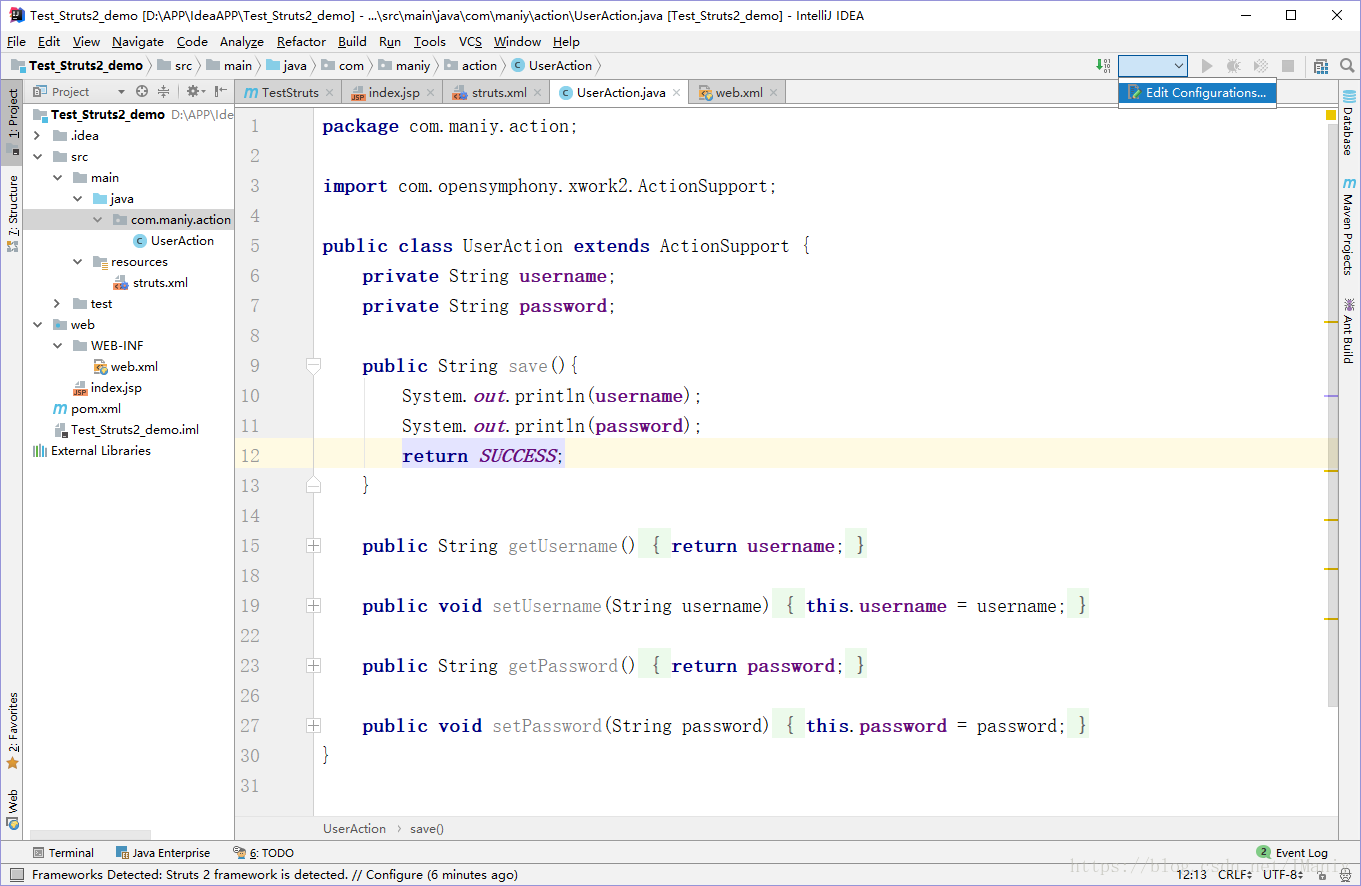The image size is (1361, 886).
Task: Click the save() breadcrumb below editor
Action: coord(427,829)
